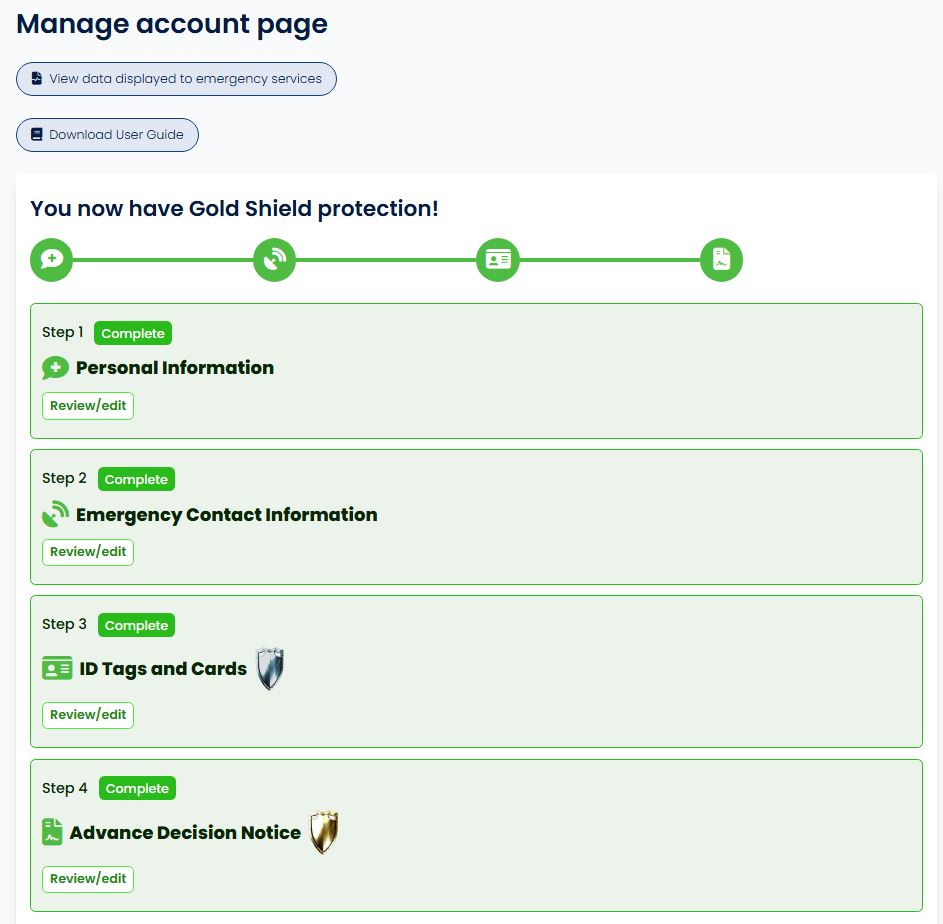Click the Complete badge next to Step 1
Viewport: 943px width, 924px height.
point(132,332)
